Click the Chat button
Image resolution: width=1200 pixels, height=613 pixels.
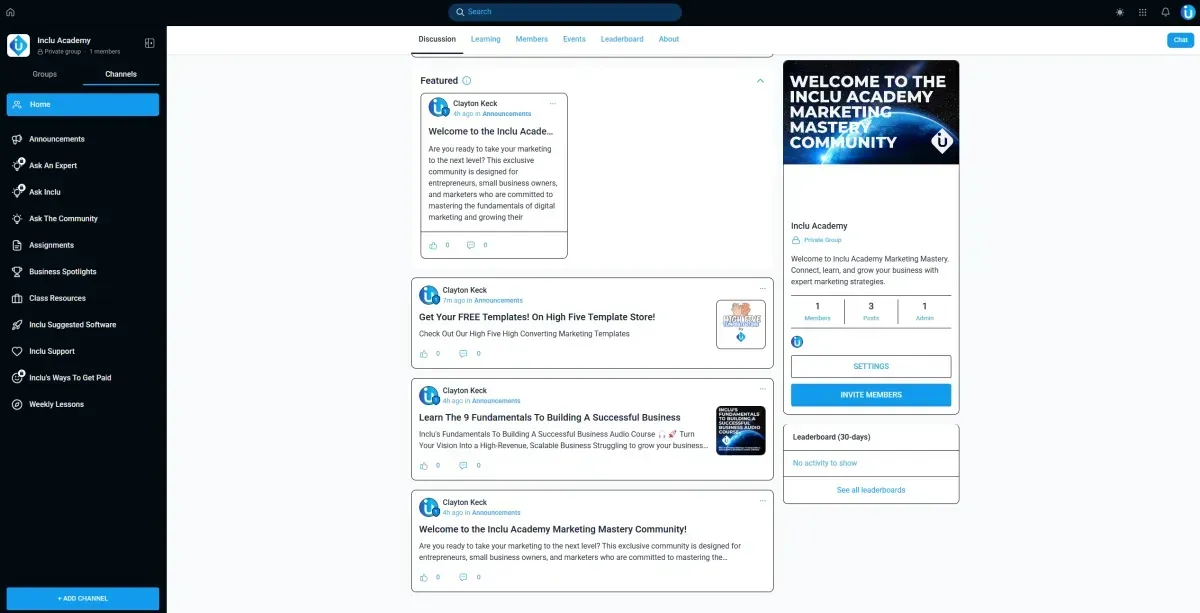coord(1181,40)
